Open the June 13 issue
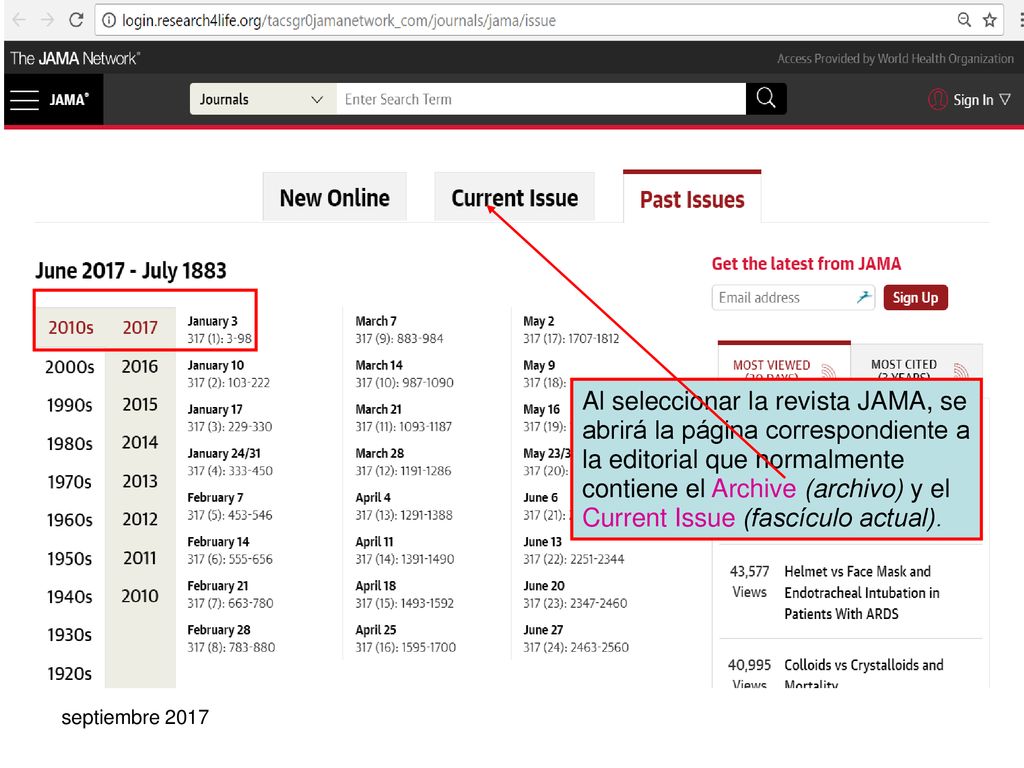Viewport: 1024px width, 768px height. [573, 551]
